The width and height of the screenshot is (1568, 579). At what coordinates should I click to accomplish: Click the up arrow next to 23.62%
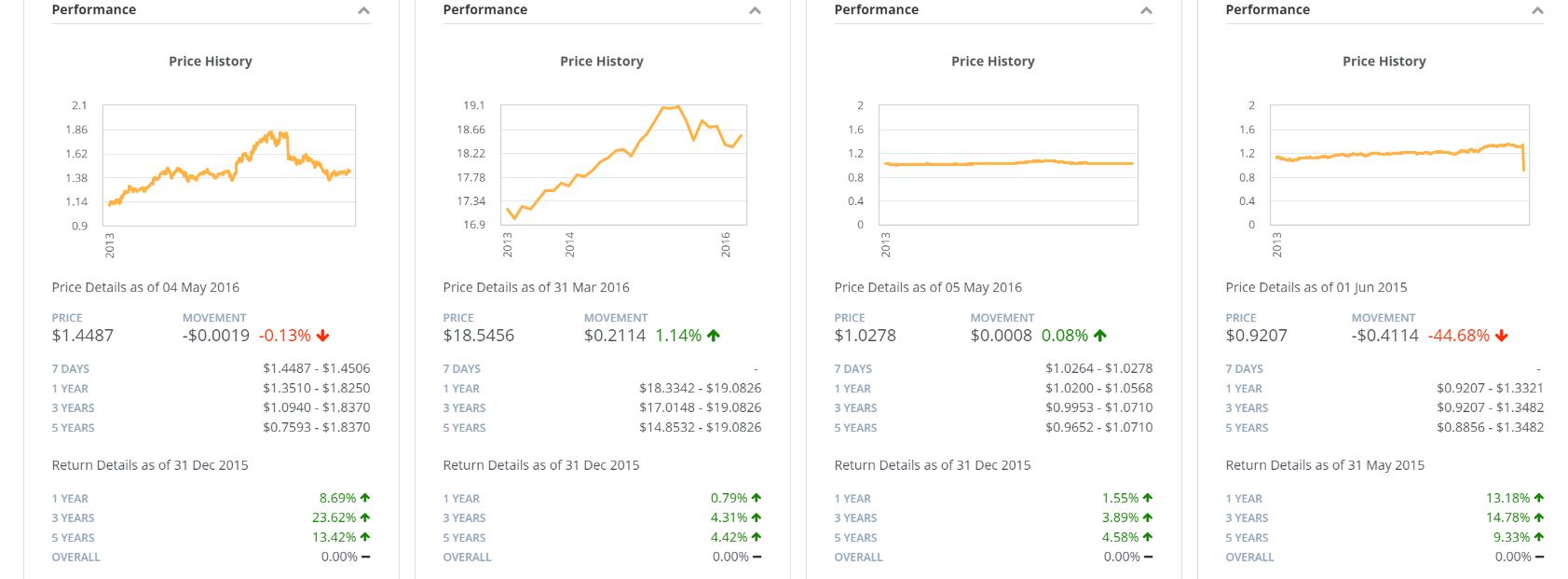pos(365,517)
